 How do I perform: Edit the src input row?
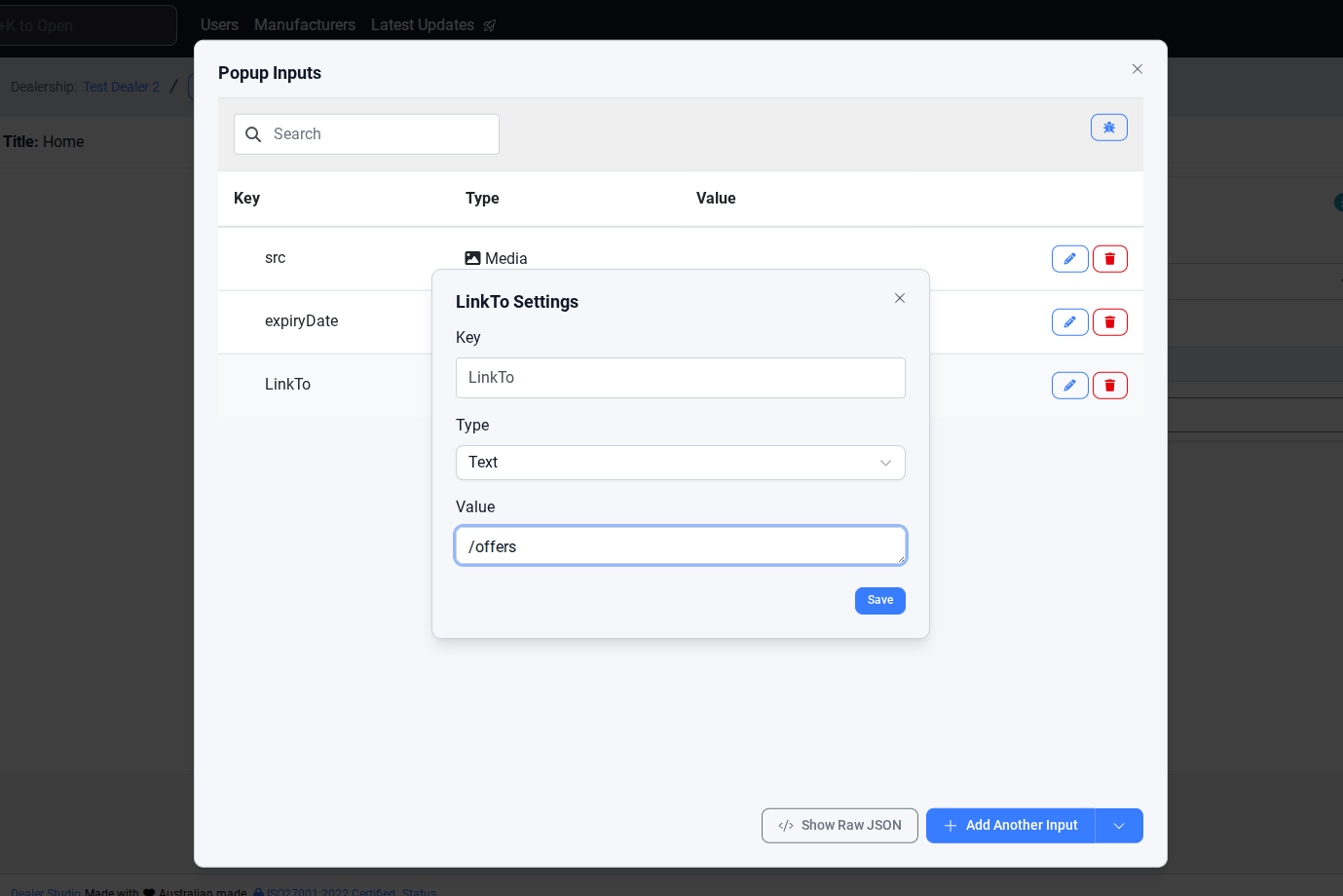point(1069,259)
